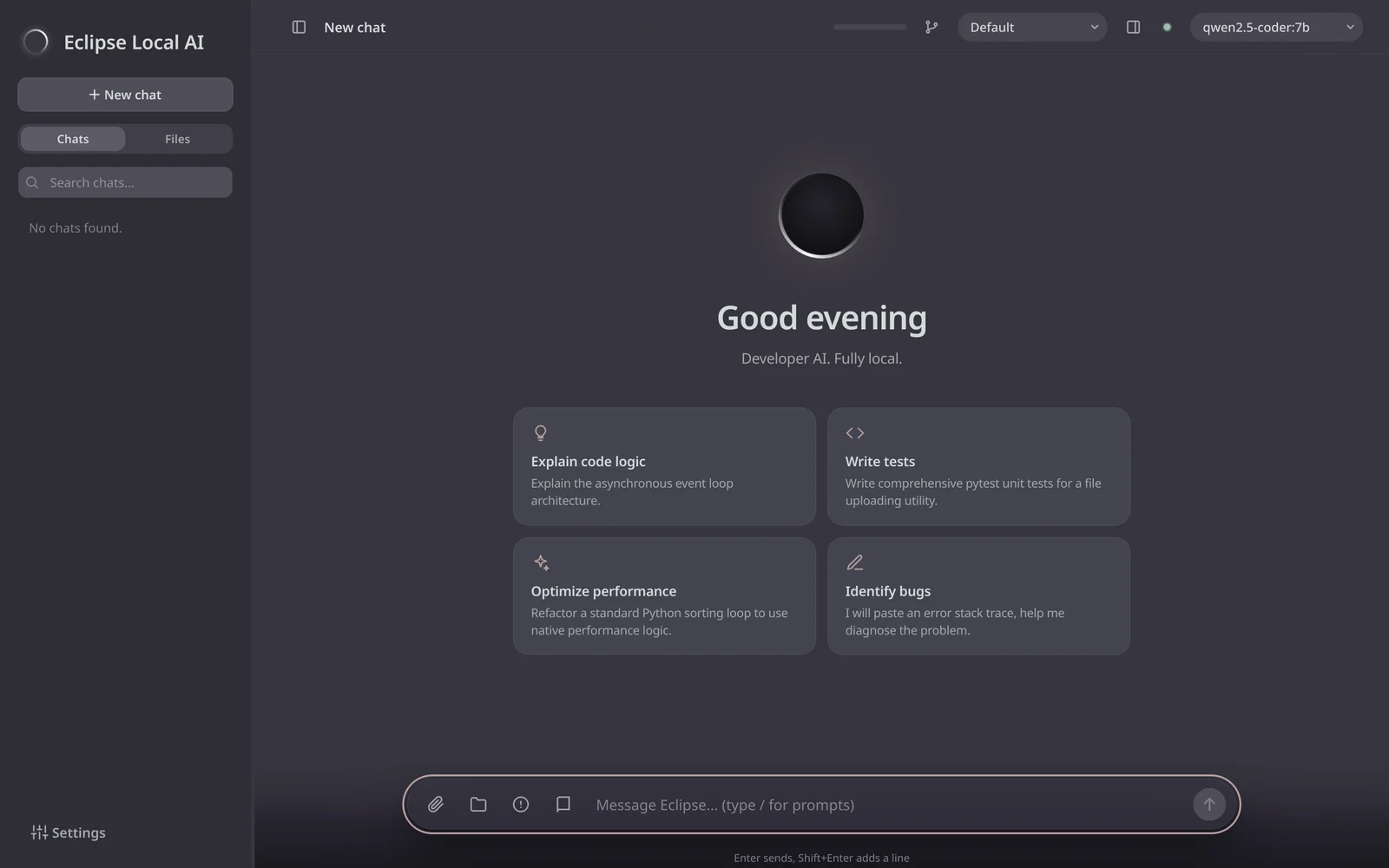This screenshot has width=1389, height=868.
Task: Click the alert circle icon in message bar
Action: 521,805
